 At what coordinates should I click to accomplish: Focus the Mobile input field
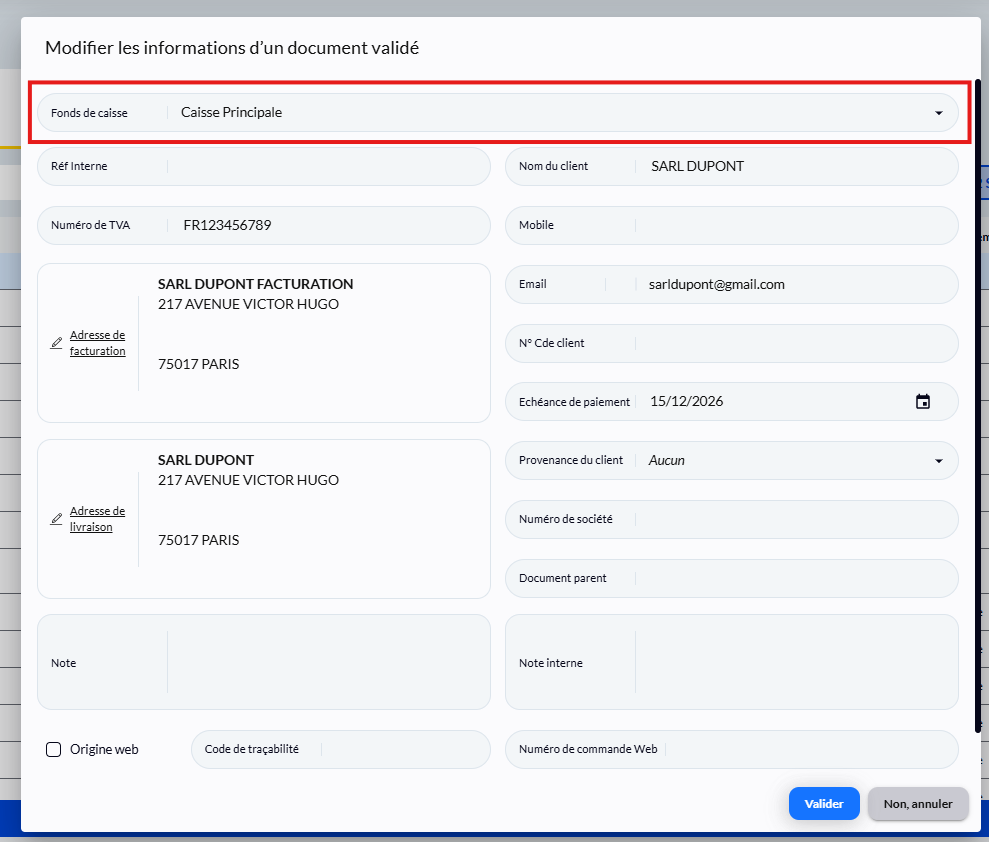coord(732,225)
